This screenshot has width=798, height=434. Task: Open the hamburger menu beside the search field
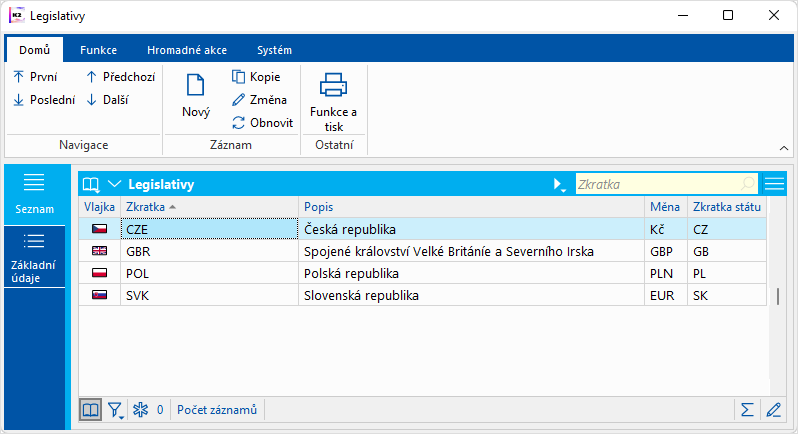[x=774, y=184]
